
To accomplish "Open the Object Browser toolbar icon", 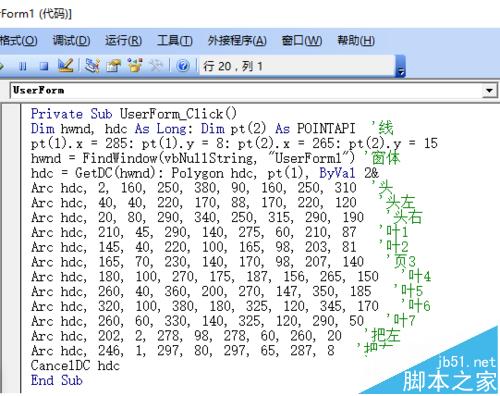I will pyautogui.click(x=135, y=65).
